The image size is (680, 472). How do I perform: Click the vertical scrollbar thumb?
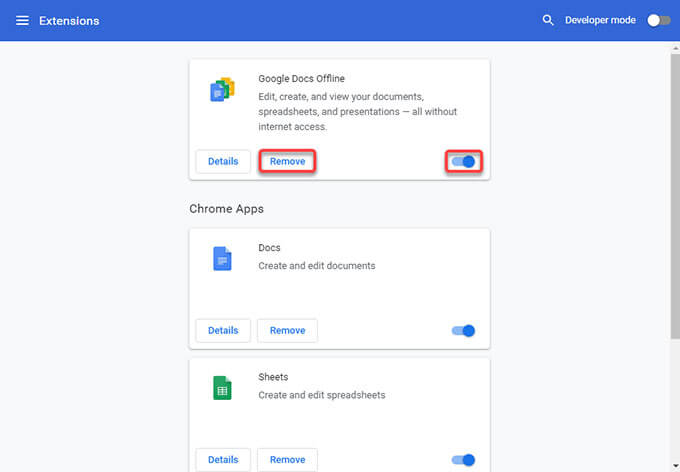[675, 196]
